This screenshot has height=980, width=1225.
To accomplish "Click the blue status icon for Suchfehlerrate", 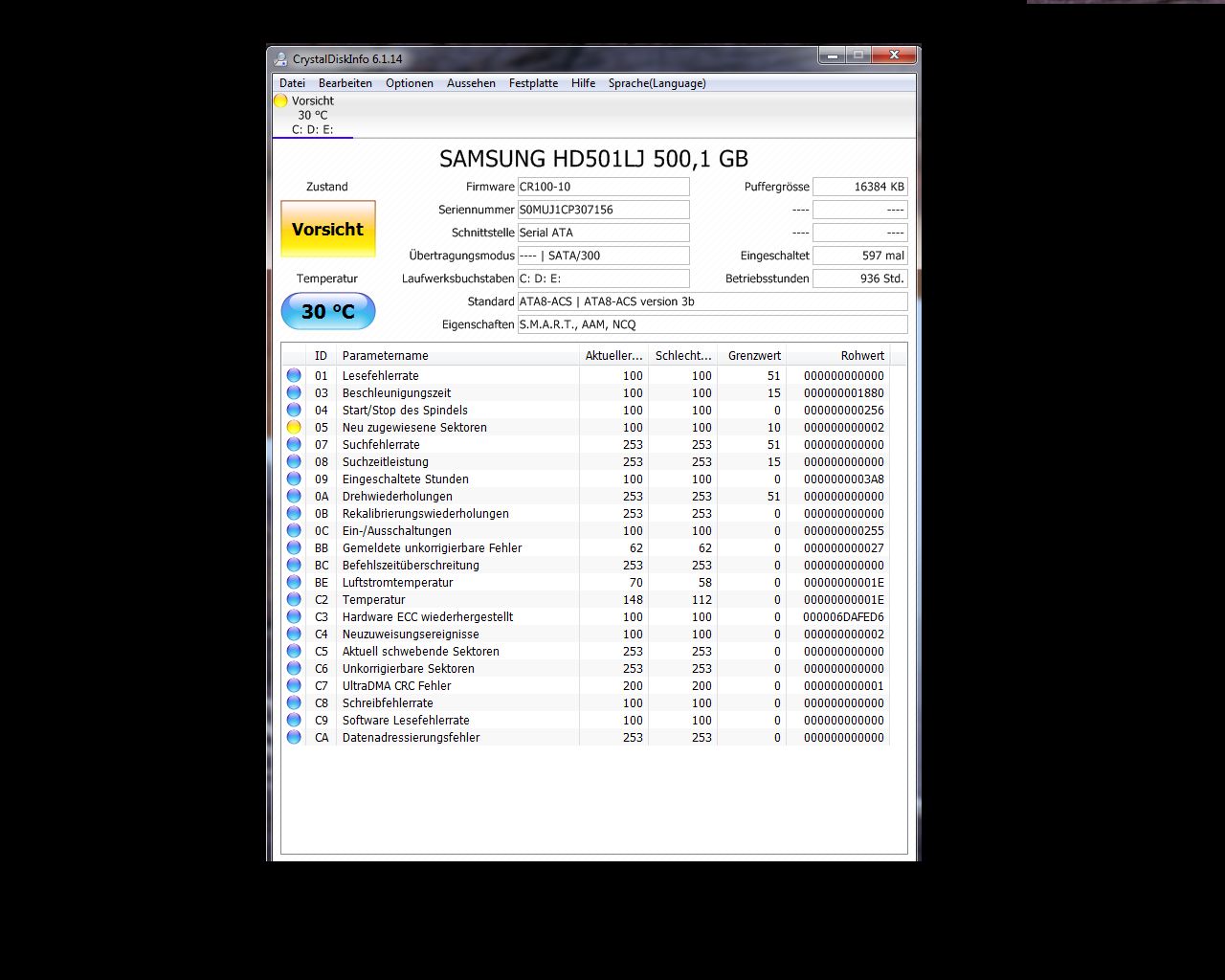I will tap(294, 444).
